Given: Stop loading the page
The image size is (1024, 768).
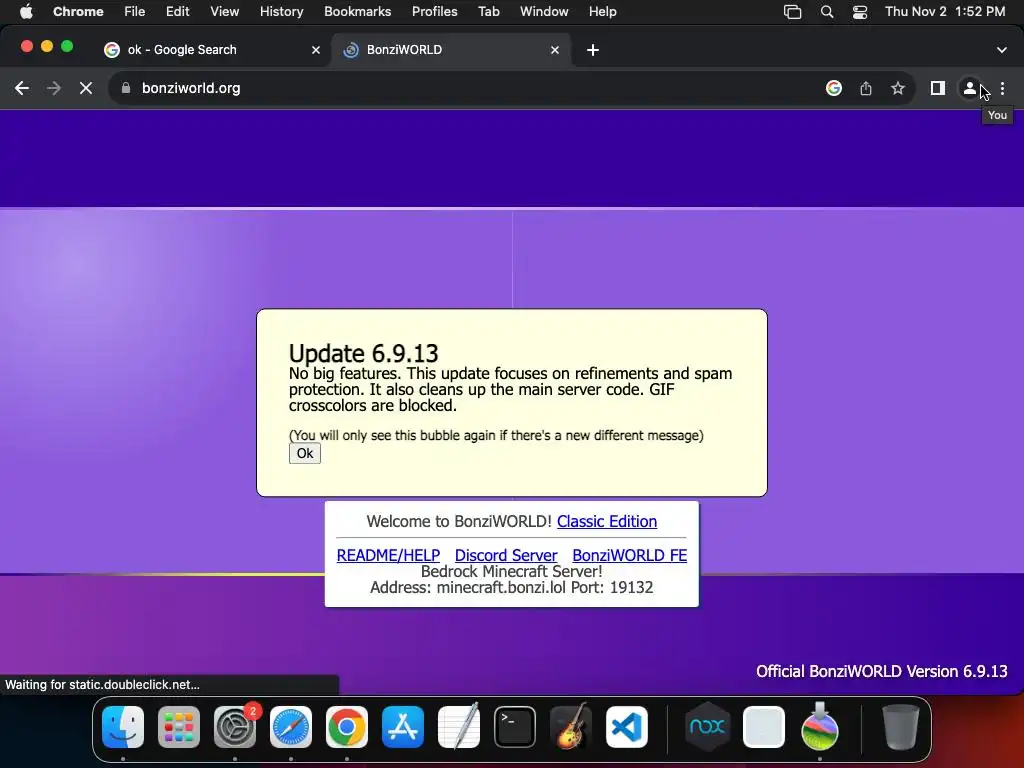Looking at the screenshot, I should 86,88.
